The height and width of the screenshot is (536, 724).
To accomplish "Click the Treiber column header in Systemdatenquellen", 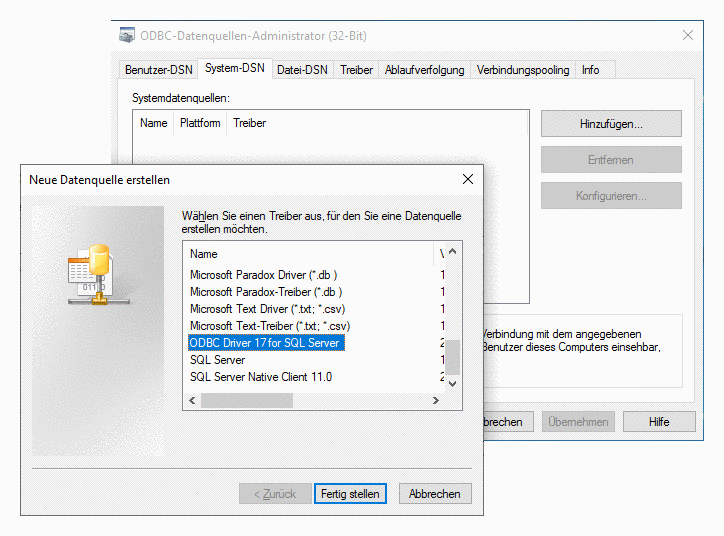I will point(249,123).
